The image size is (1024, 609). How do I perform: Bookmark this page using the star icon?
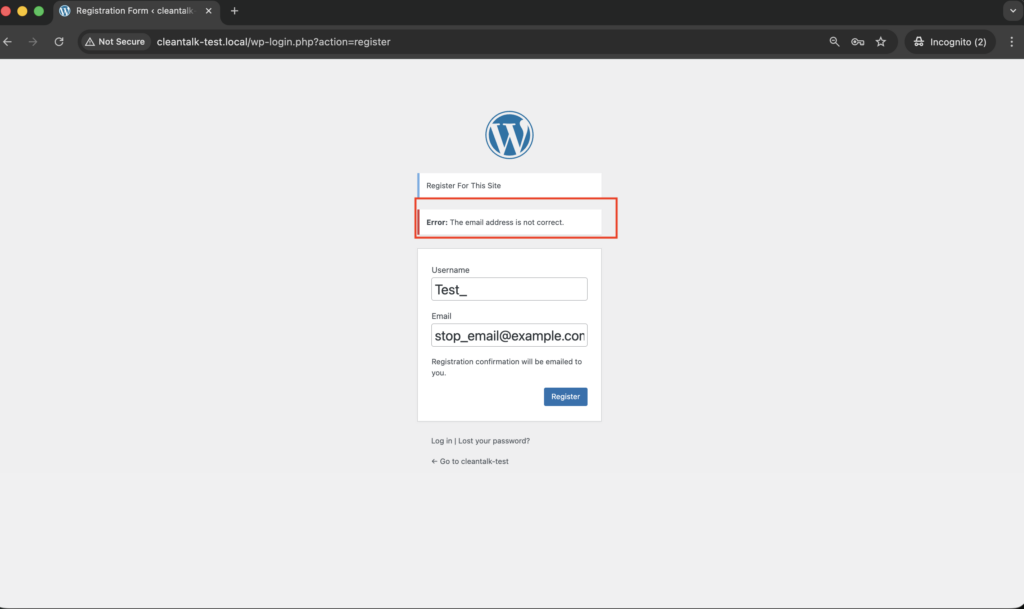(881, 42)
